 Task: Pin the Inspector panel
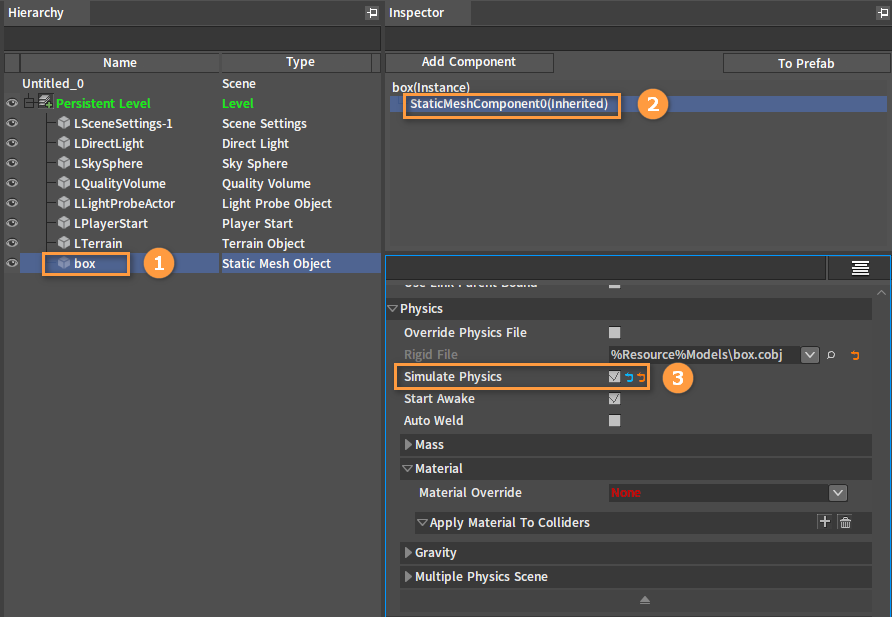tap(883, 13)
